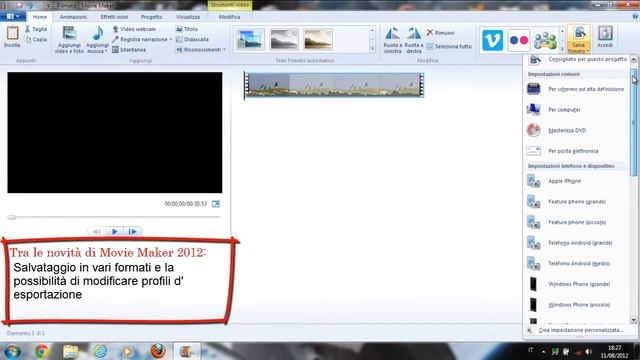640x360 pixels.
Task: Click Ruota a sinistra
Action: tap(393, 40)
